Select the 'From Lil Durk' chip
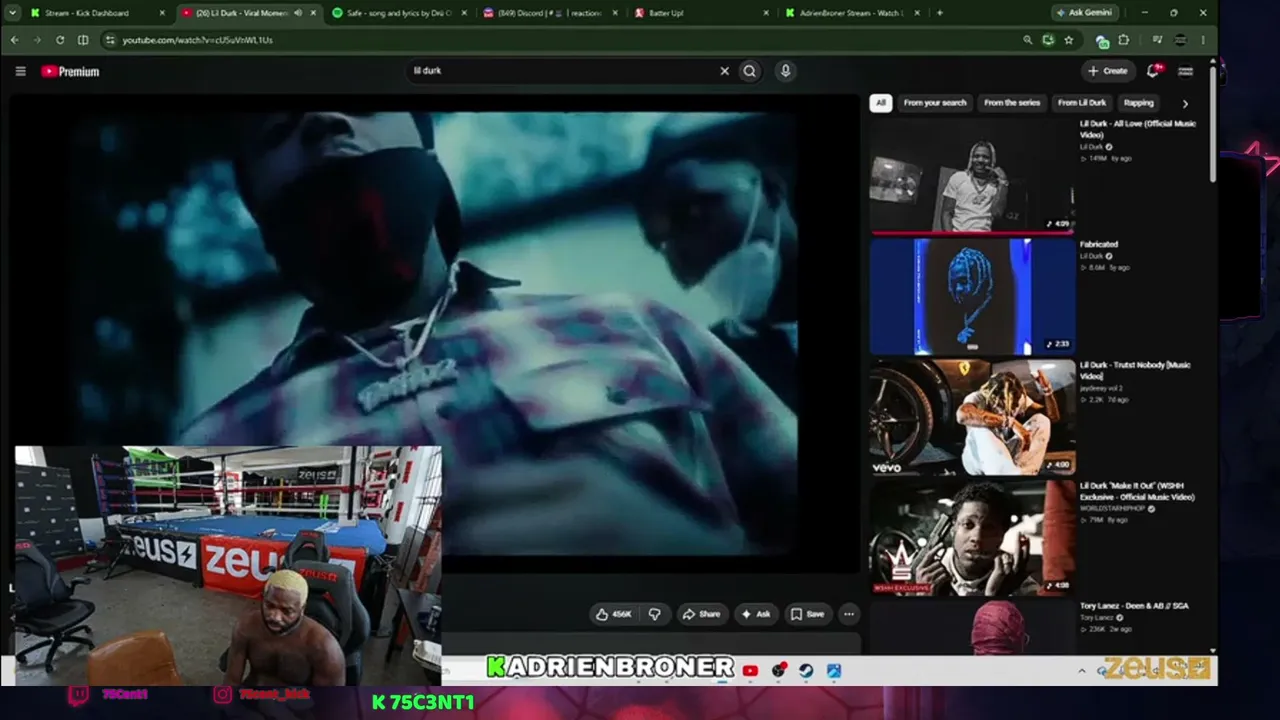The width and height of the screenshot is (1280, 720). (x=1082, y=102)
